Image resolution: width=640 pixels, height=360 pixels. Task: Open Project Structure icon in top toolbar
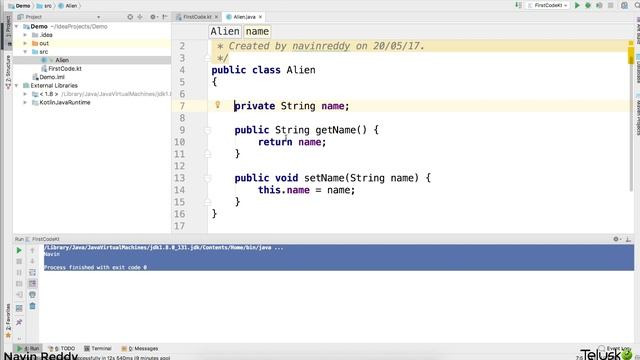pyautogui.click(x=624, y=5)
